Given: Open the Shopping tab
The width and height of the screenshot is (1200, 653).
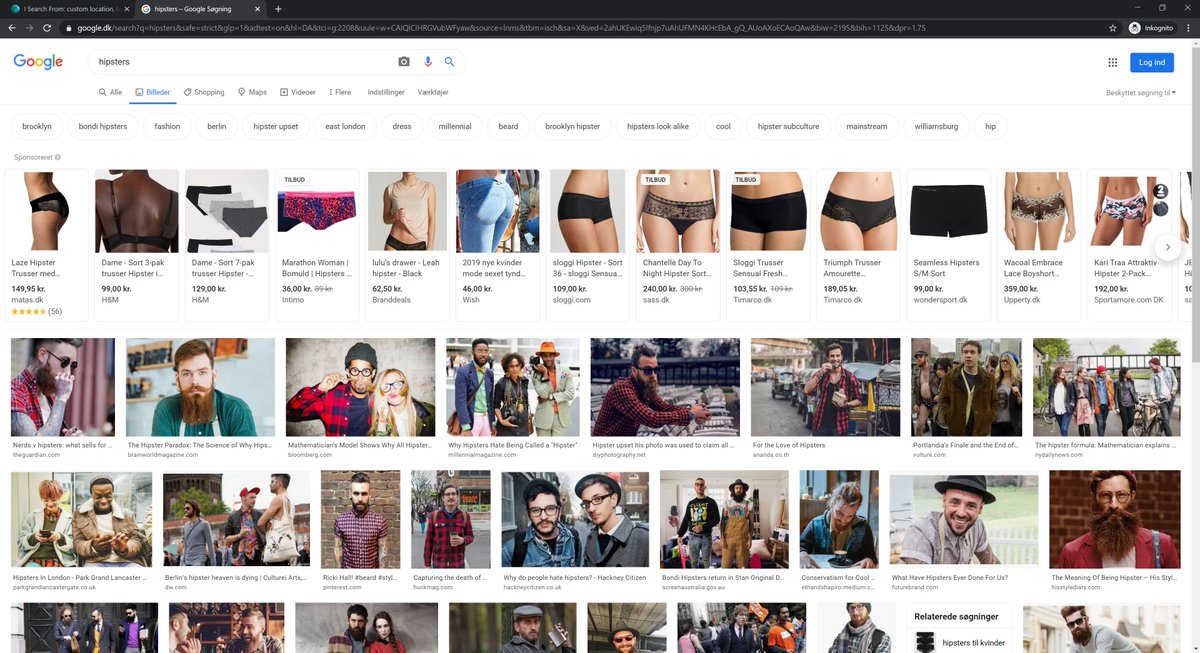Looking at the screenshot, I should 204,92.
